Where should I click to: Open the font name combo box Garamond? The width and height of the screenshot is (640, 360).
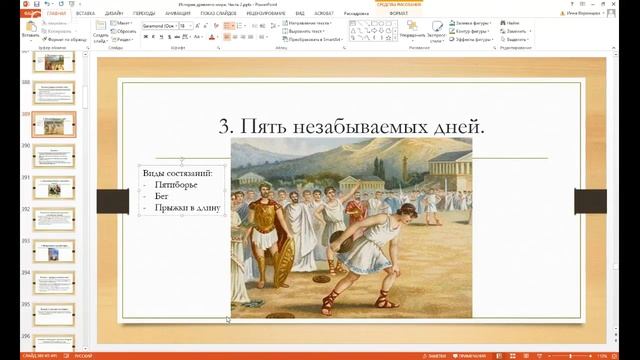[x=160, y=26]
